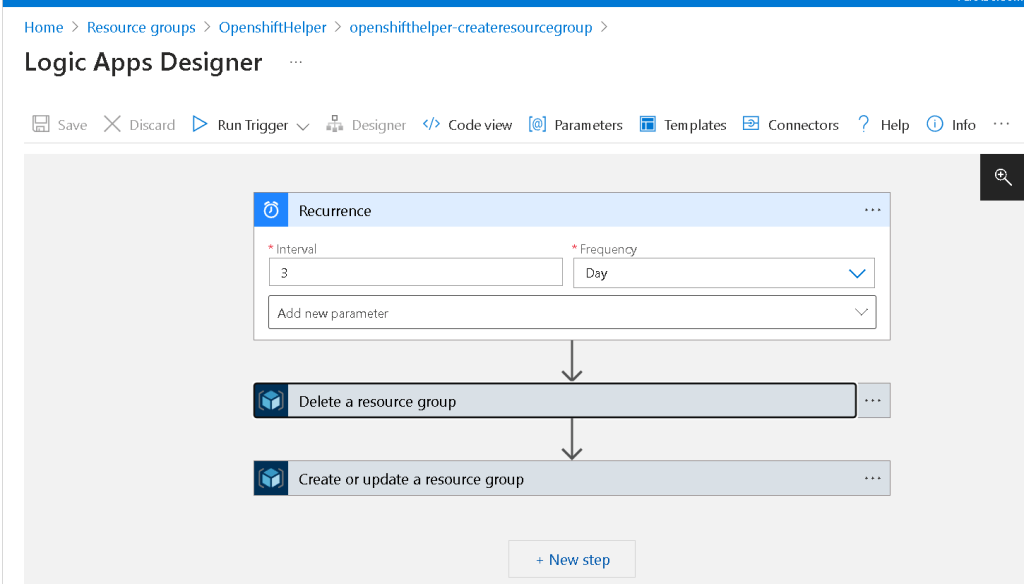The width and height of the screenshot is (1024, 584).
Task: Switch to Code view
Action: coord(480,125)
